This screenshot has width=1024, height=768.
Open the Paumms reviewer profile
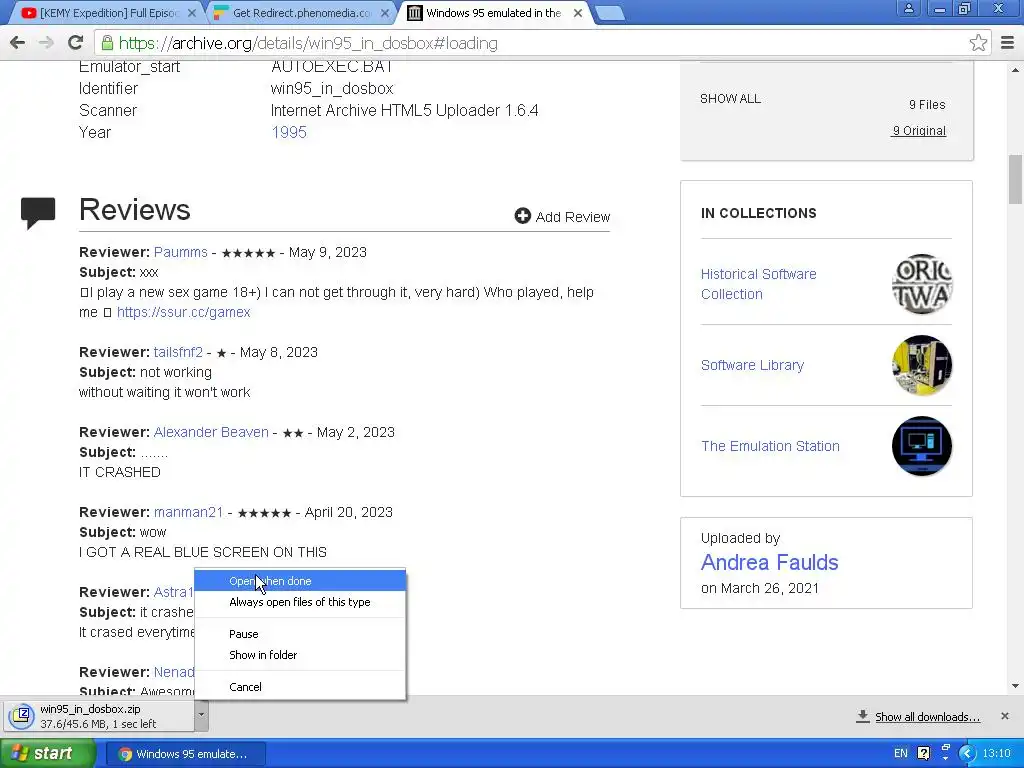coord(180,252)
